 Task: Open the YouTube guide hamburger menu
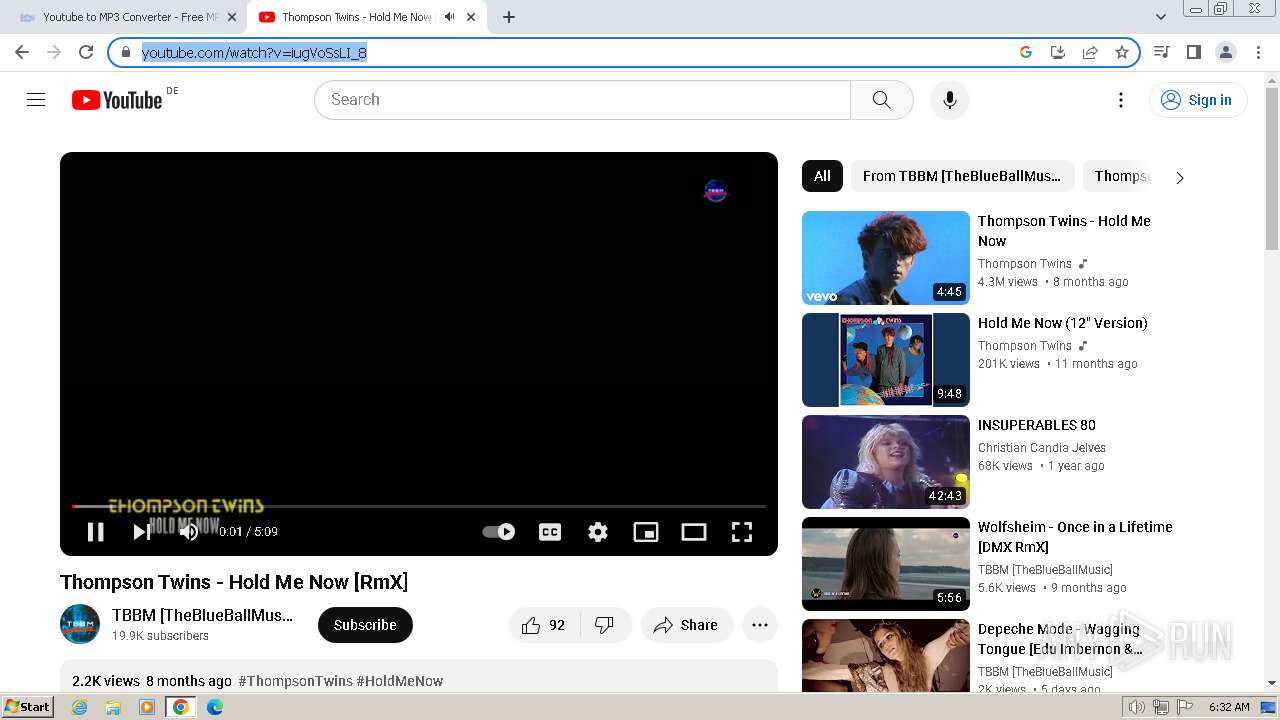(x=36, y=100)
